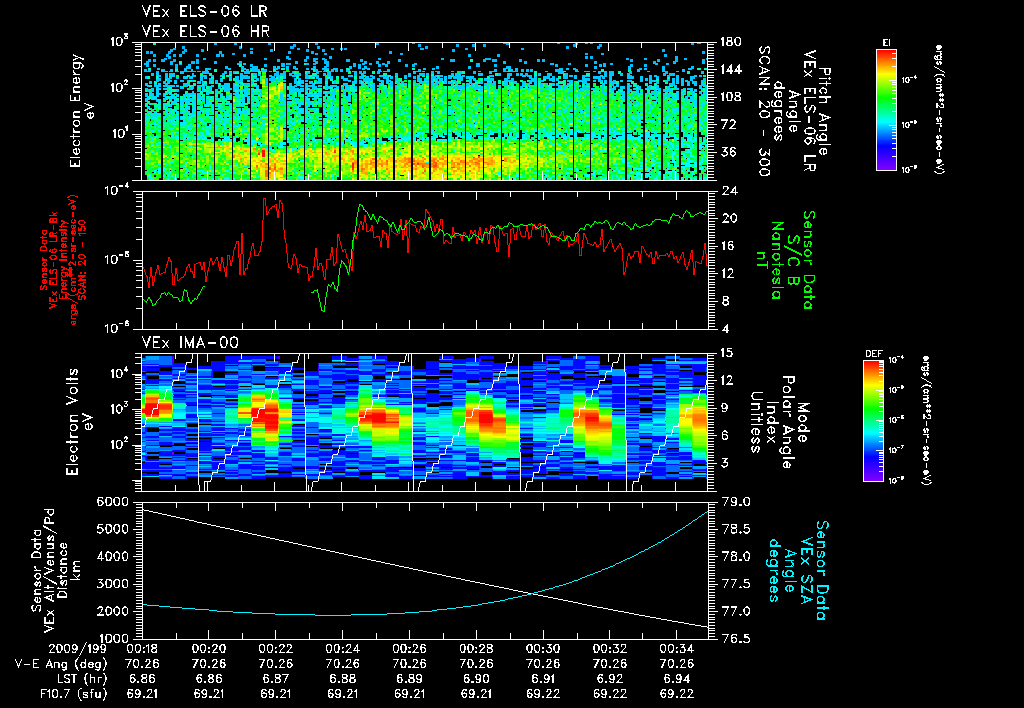The width and height of the screenshot is (1024, 708).
Task: Click the 'VEx IMA-00' panel title
Action: point(190,342)
